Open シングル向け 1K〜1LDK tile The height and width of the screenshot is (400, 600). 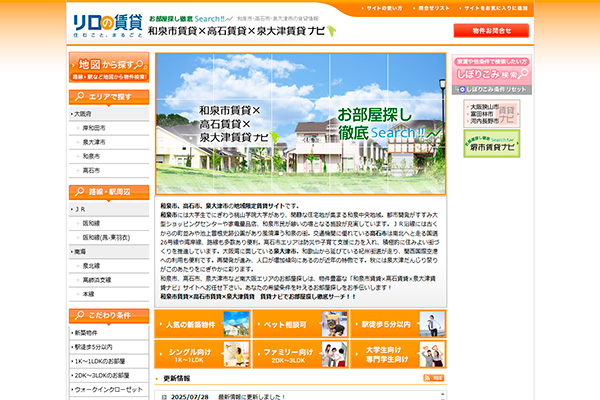pos(202,354)
